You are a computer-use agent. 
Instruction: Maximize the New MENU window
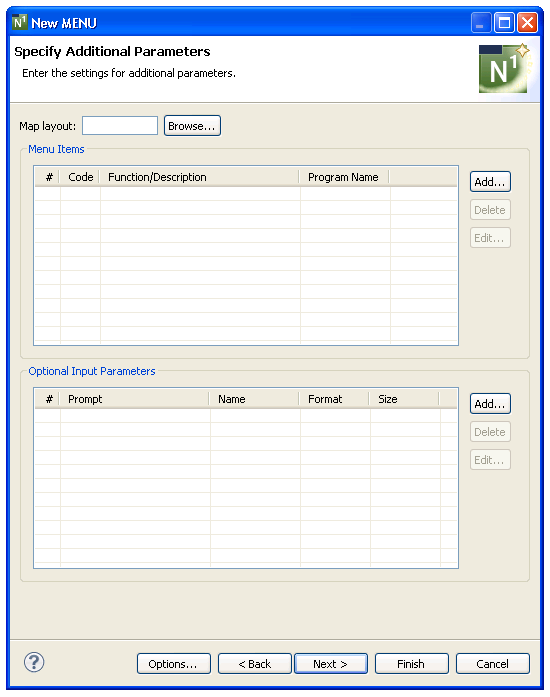[504, 22]
